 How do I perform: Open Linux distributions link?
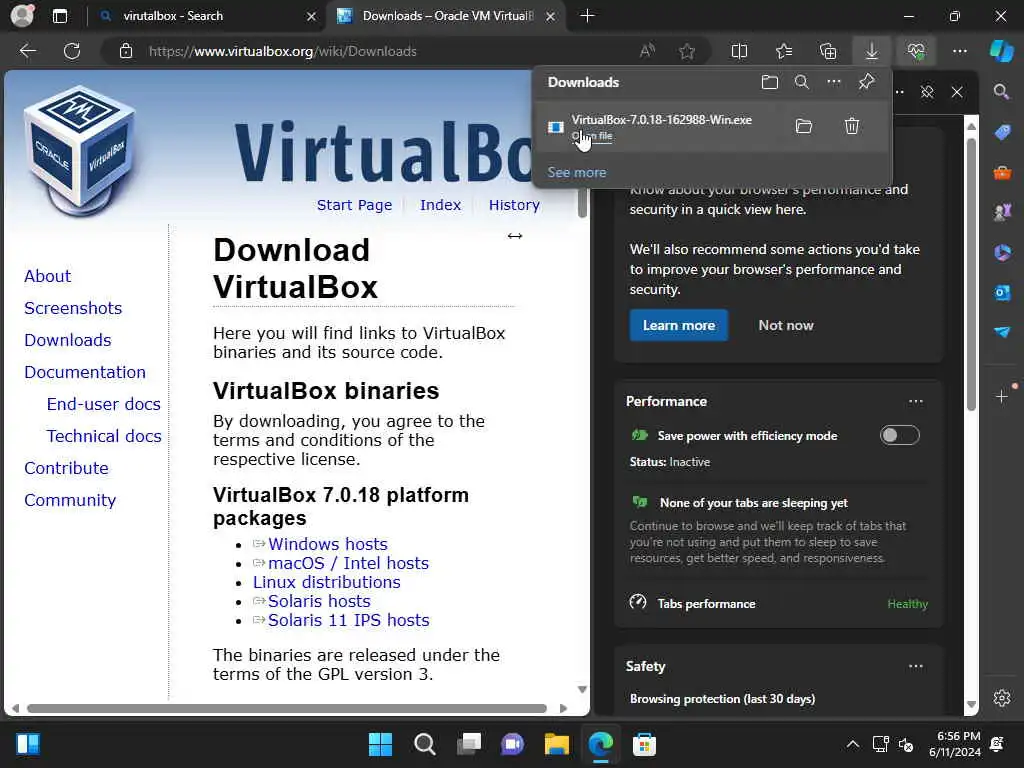click(327, 582)
